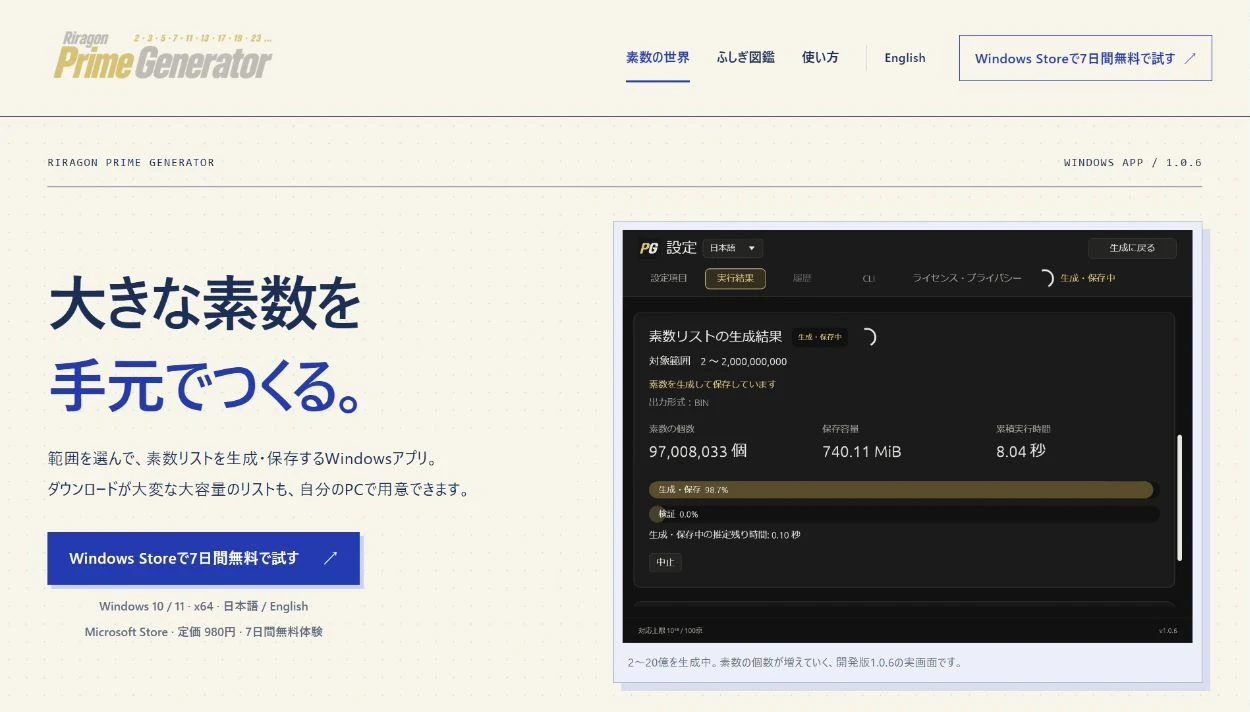Click the 生成・保存 98.7% progress bar
The image size is (1250, 712).
[x=902, y=490]
